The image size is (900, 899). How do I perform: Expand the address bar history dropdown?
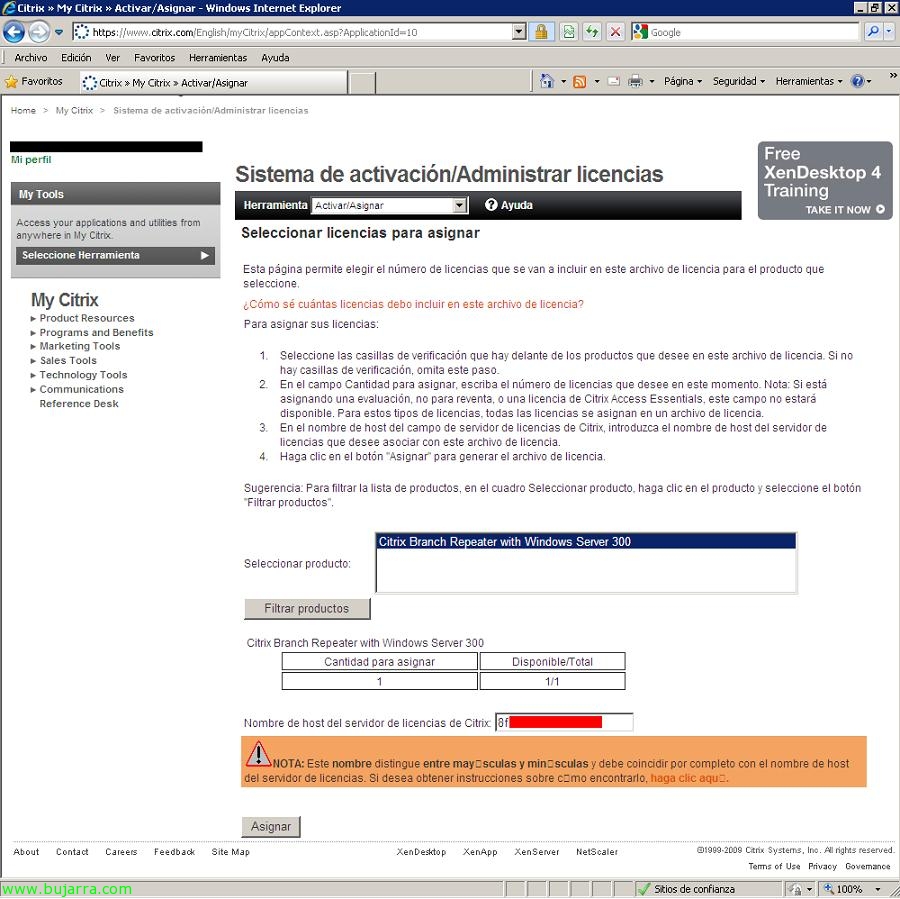point(518,32)
